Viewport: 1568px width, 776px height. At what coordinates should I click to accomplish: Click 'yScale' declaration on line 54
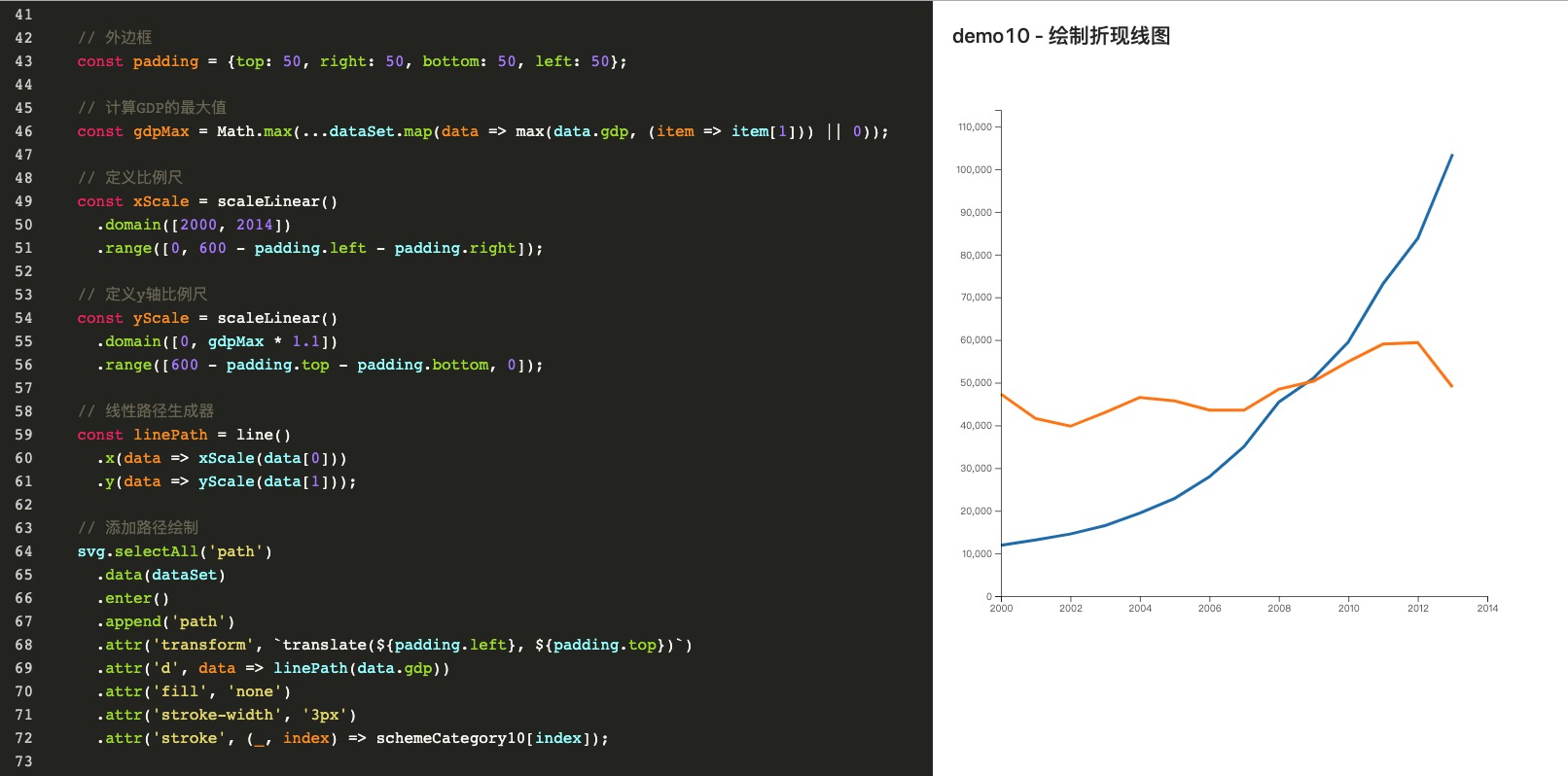coord(161,318)
